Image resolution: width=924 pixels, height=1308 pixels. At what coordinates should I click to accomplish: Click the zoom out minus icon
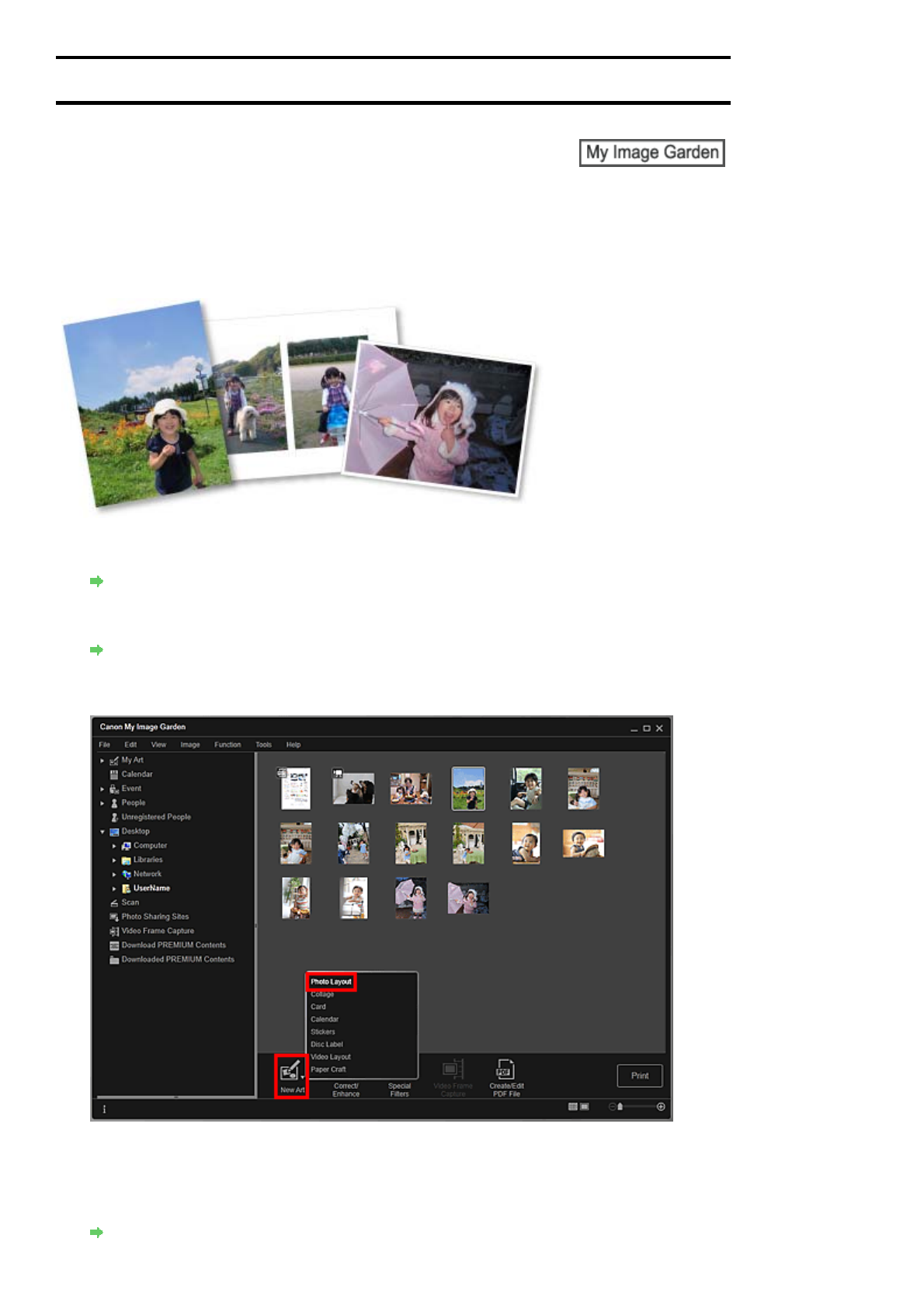(x=612, y=1107)
